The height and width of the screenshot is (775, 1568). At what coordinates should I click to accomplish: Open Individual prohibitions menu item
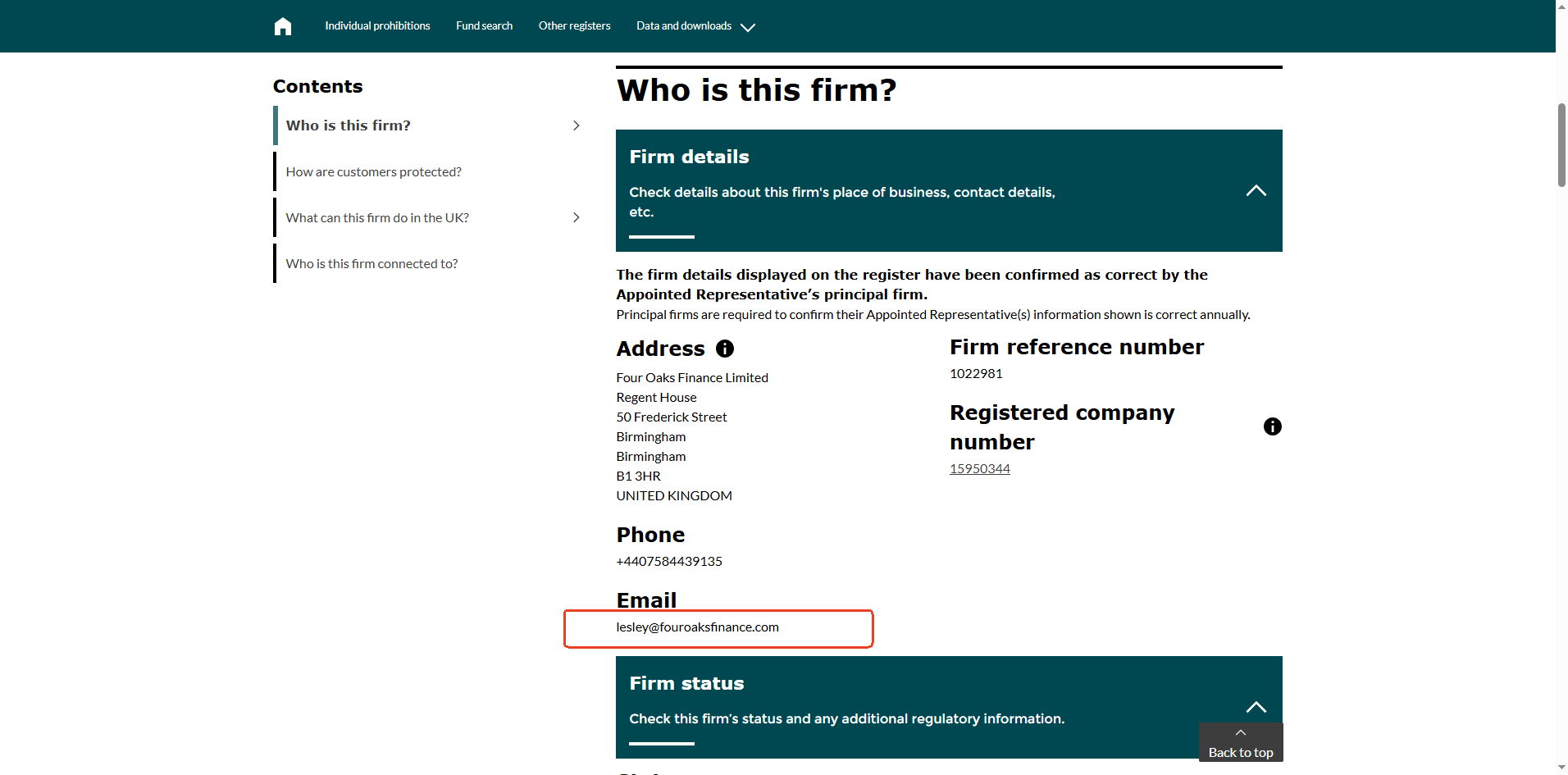(x=377, y=26)
